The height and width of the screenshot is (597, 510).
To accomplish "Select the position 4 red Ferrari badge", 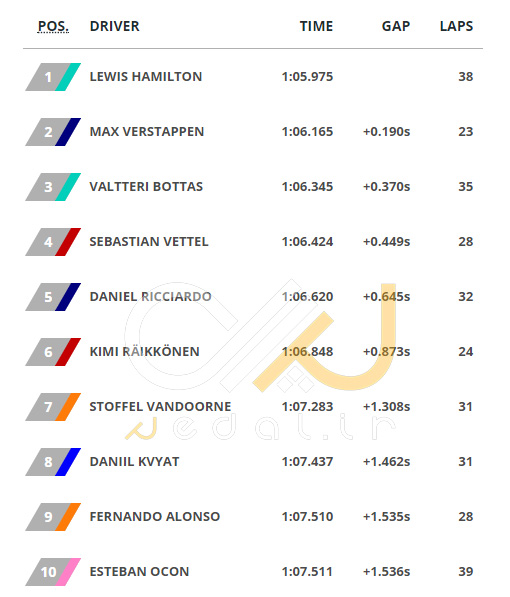I will tap(53, 242).
